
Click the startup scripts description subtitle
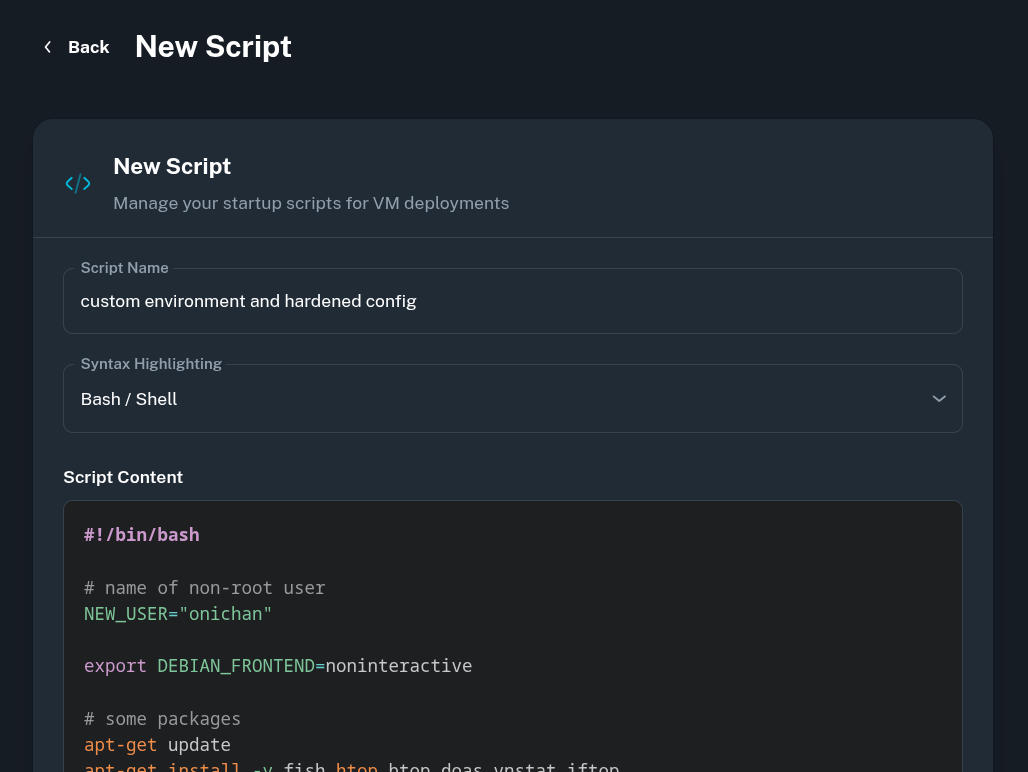pyautogui.click(x=311, y=203)
